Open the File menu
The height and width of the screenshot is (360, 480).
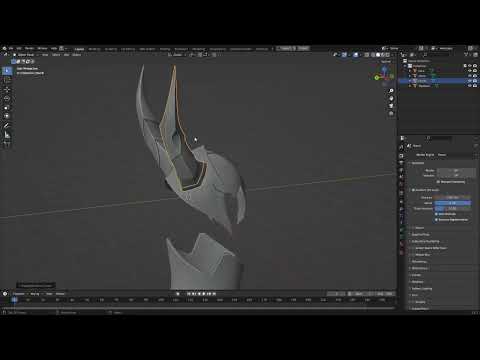[11, 48]
